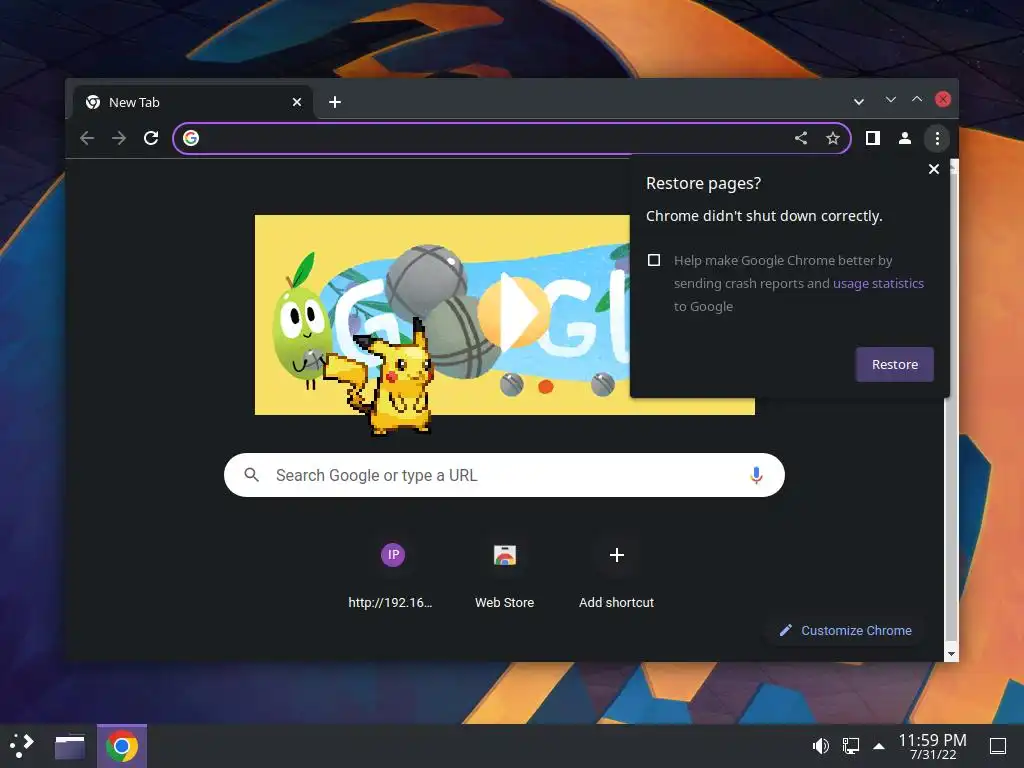
Task: Expand hidden system tray icons
Action: point(879,746)
